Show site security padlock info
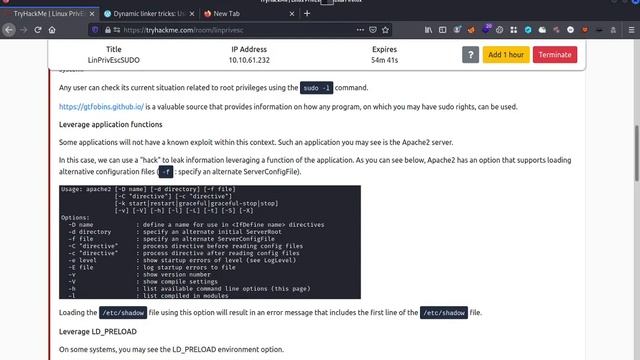Viewport: 640px width, 360px height. coord(107,30)
